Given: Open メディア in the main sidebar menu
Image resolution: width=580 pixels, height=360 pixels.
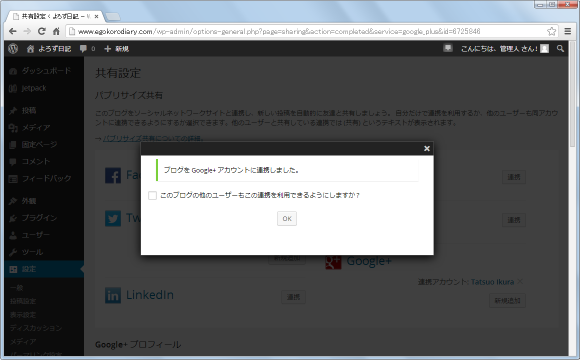Looking at the screenshot, I should click(44, 127).
